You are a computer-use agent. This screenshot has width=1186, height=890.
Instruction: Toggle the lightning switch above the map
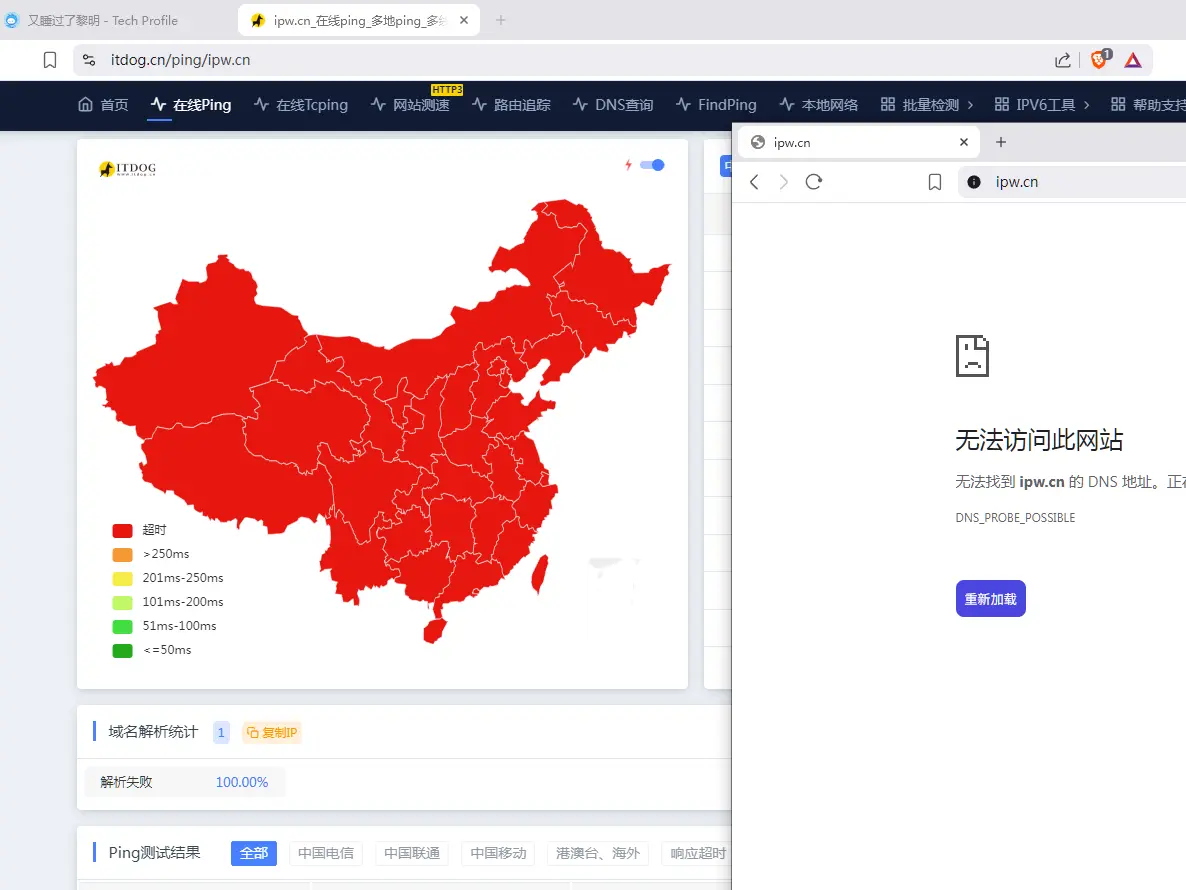pyautogui.click(x=651, y=165)
